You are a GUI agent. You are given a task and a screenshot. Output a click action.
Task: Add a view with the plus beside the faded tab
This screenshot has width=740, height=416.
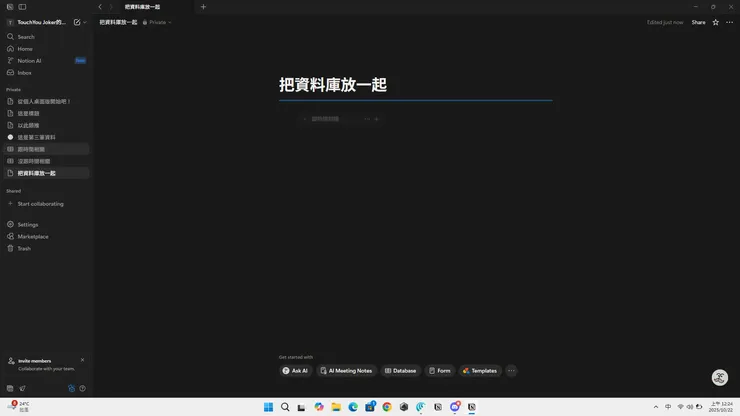pyautogui.click(x=377, y=119)
